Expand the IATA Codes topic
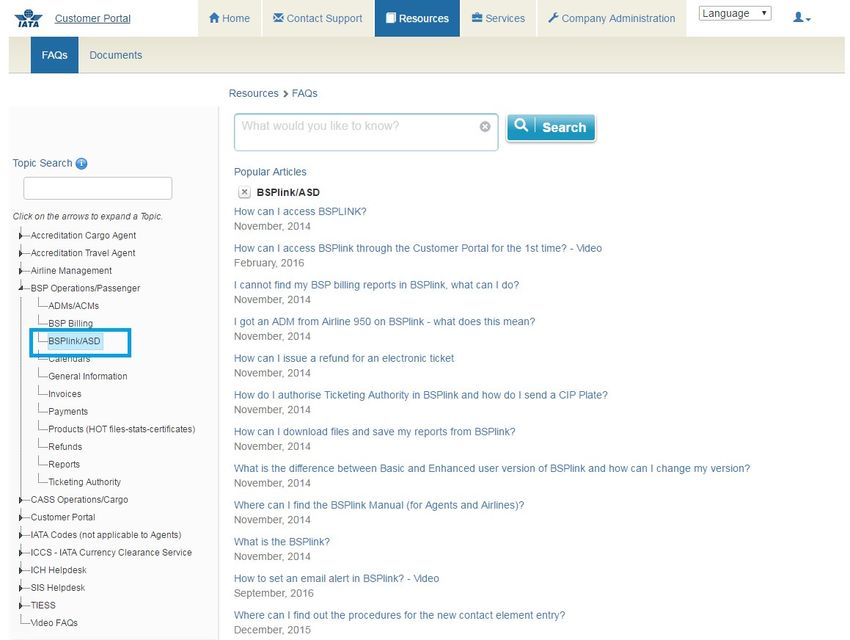 (21, 535)
